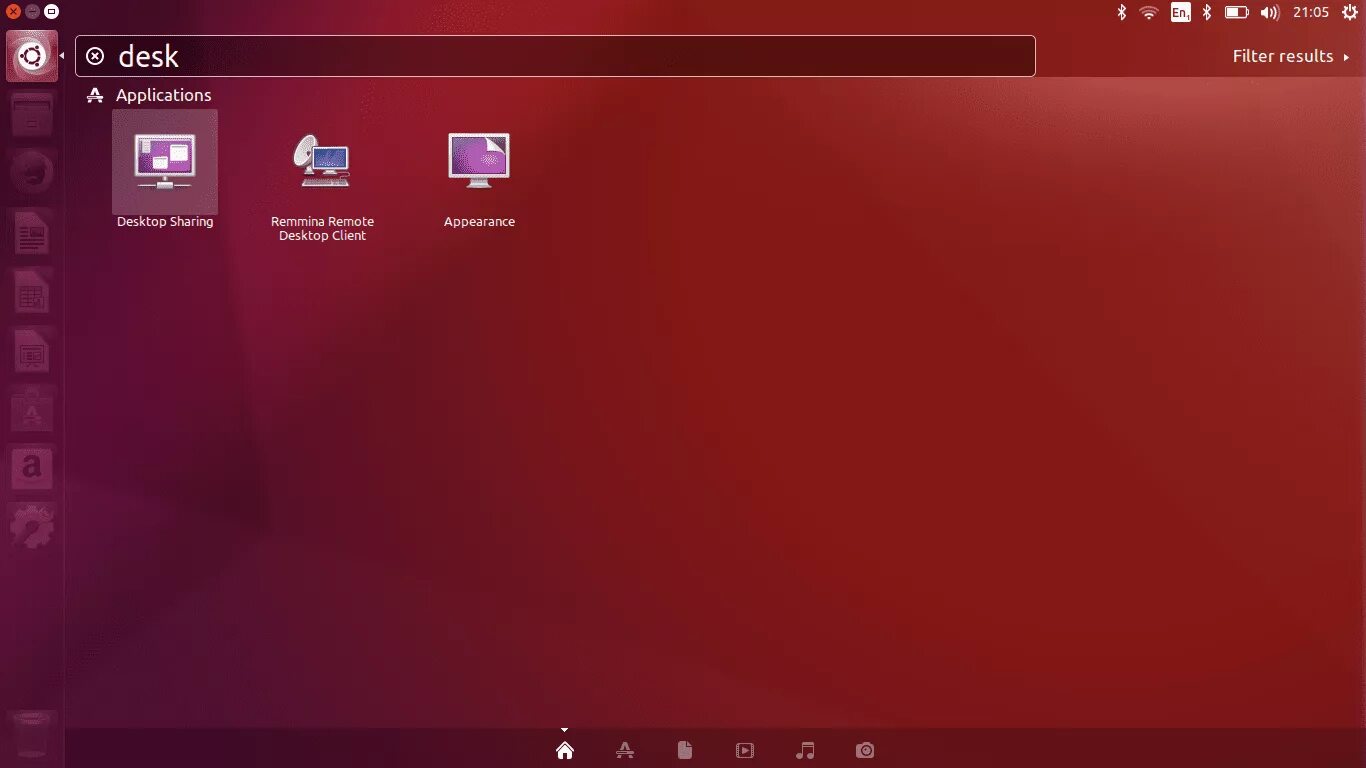Screen dimensions: 1366x768
Task: Clear the search text with the X icon
Action: [x=95, y=56]
